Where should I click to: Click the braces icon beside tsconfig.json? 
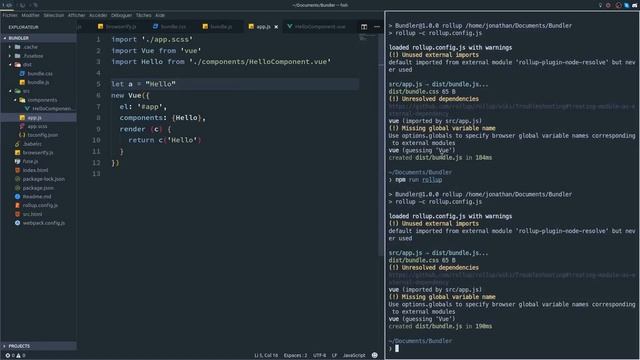coord(22,135)
